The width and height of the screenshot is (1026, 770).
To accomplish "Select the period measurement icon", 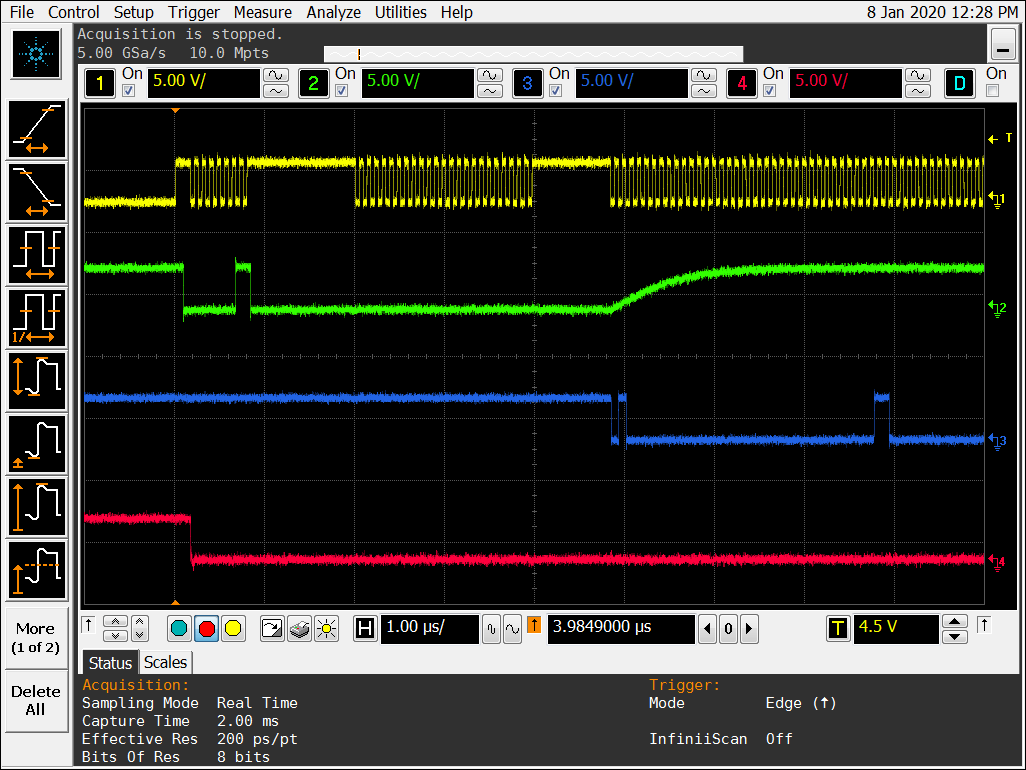I will pos(37,255).
